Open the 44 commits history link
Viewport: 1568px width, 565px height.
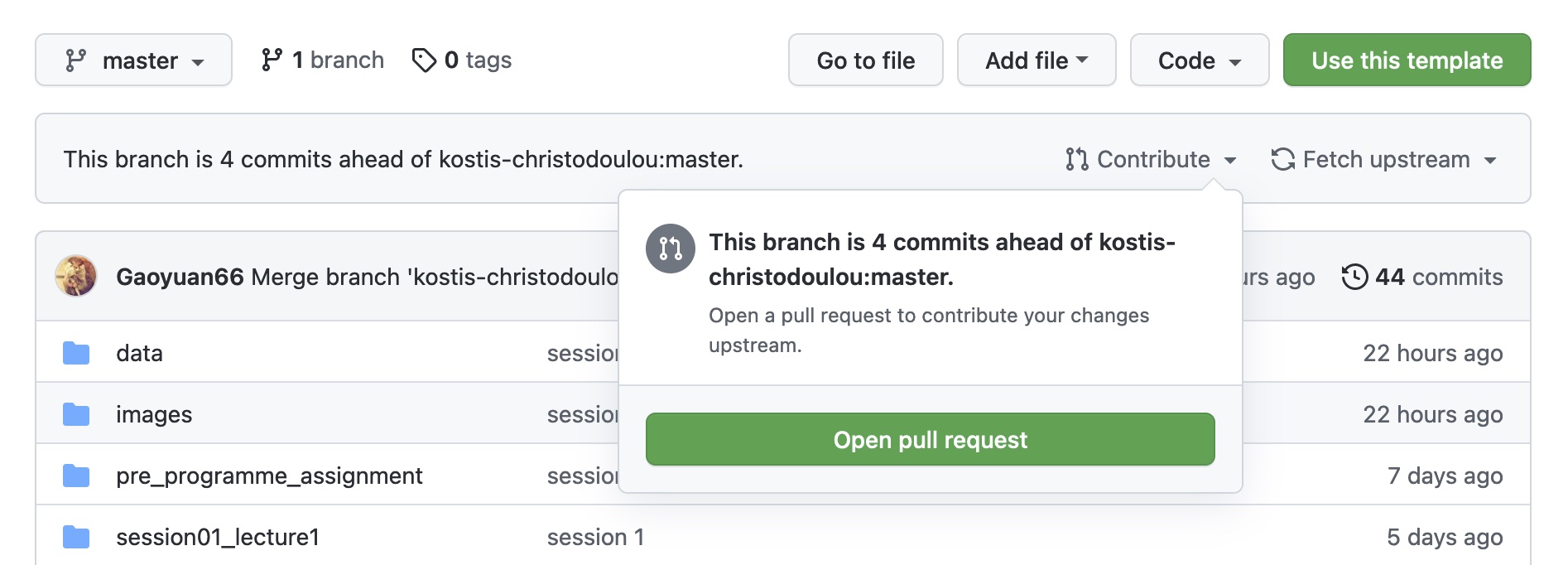pyautogui.click(x=1438, y=277)
